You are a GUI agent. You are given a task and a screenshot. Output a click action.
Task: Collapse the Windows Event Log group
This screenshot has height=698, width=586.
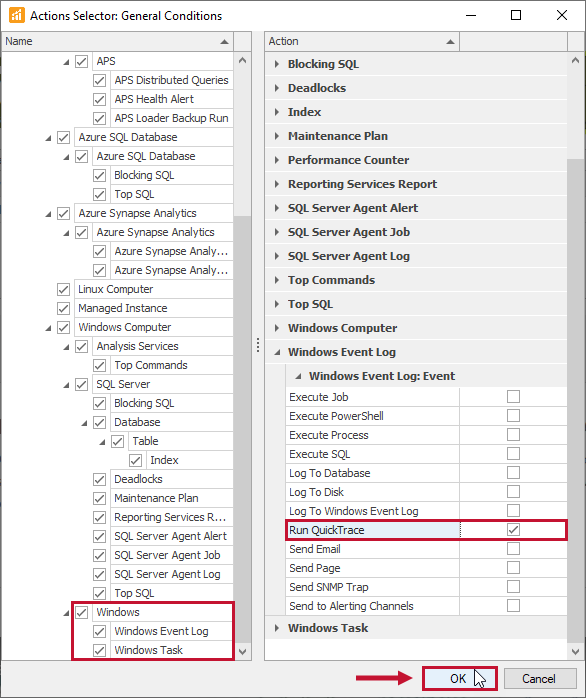pyautogui.click(x=277, y=352)
